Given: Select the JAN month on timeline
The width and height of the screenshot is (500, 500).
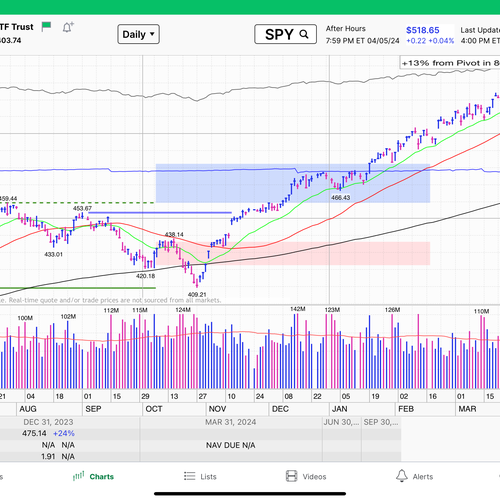Looking at the screenshot, I should click(340, 409).
